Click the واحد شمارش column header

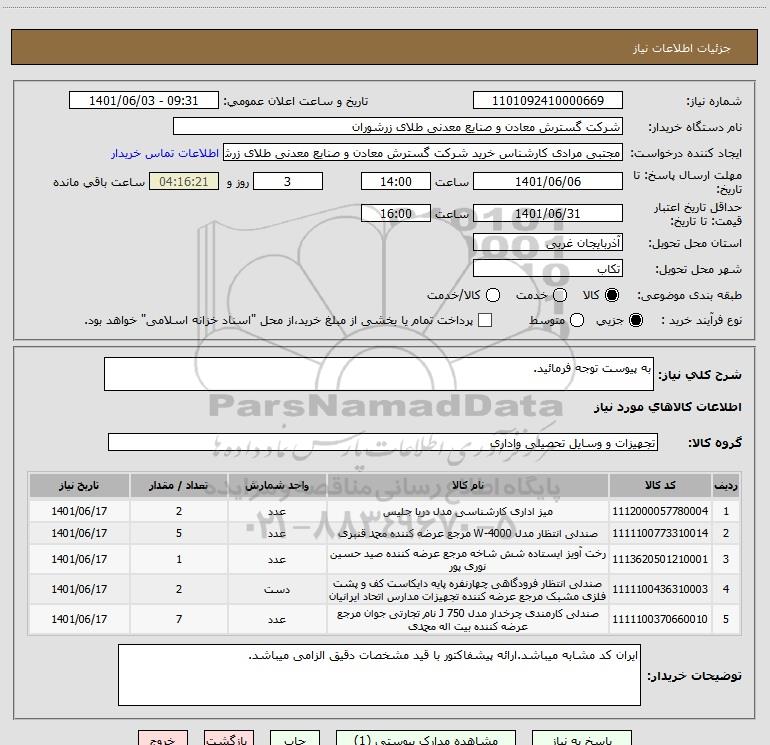coord(277,485)
